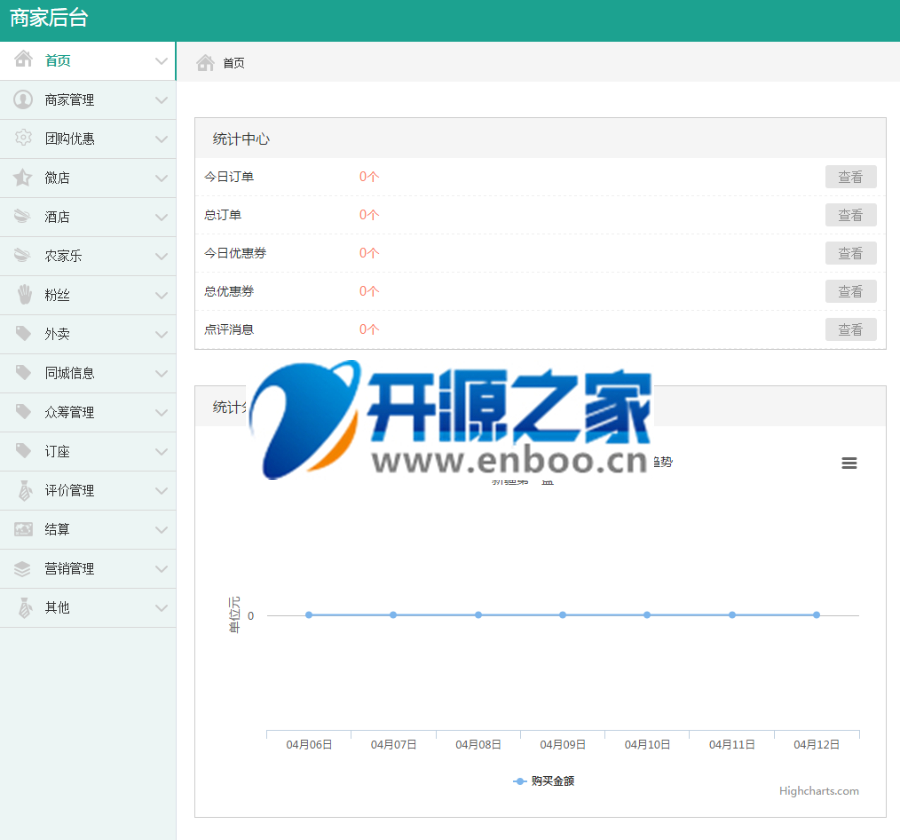Open the 营销管理 menu label
900x840 pixels.
(69, 569)
